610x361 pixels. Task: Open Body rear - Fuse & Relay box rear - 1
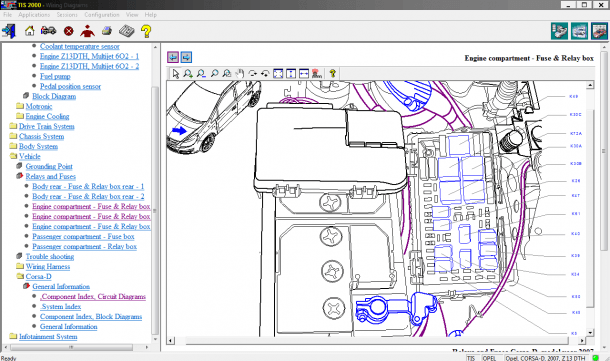point(88,186)
